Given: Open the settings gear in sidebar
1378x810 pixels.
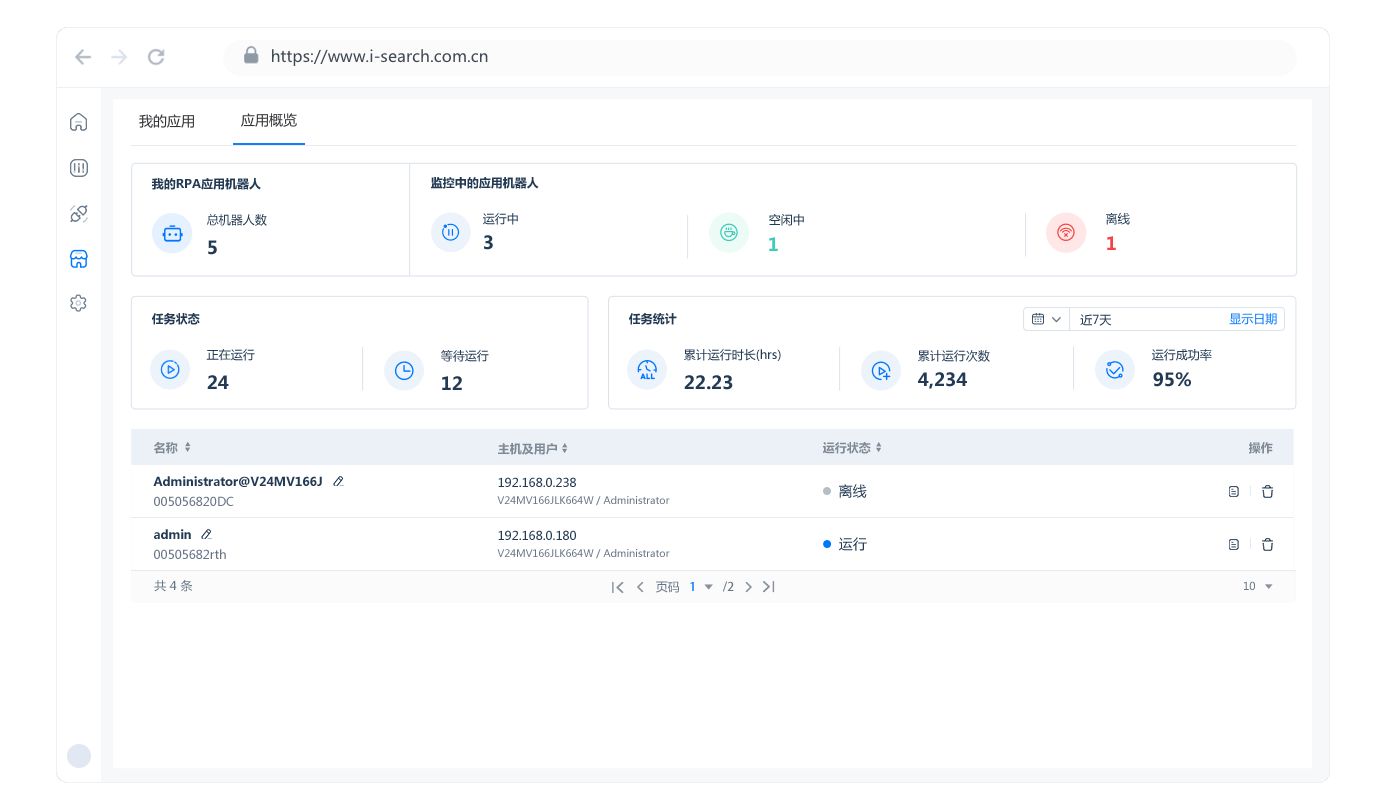Looking at the screenshot, I should [x=78, y=303].
